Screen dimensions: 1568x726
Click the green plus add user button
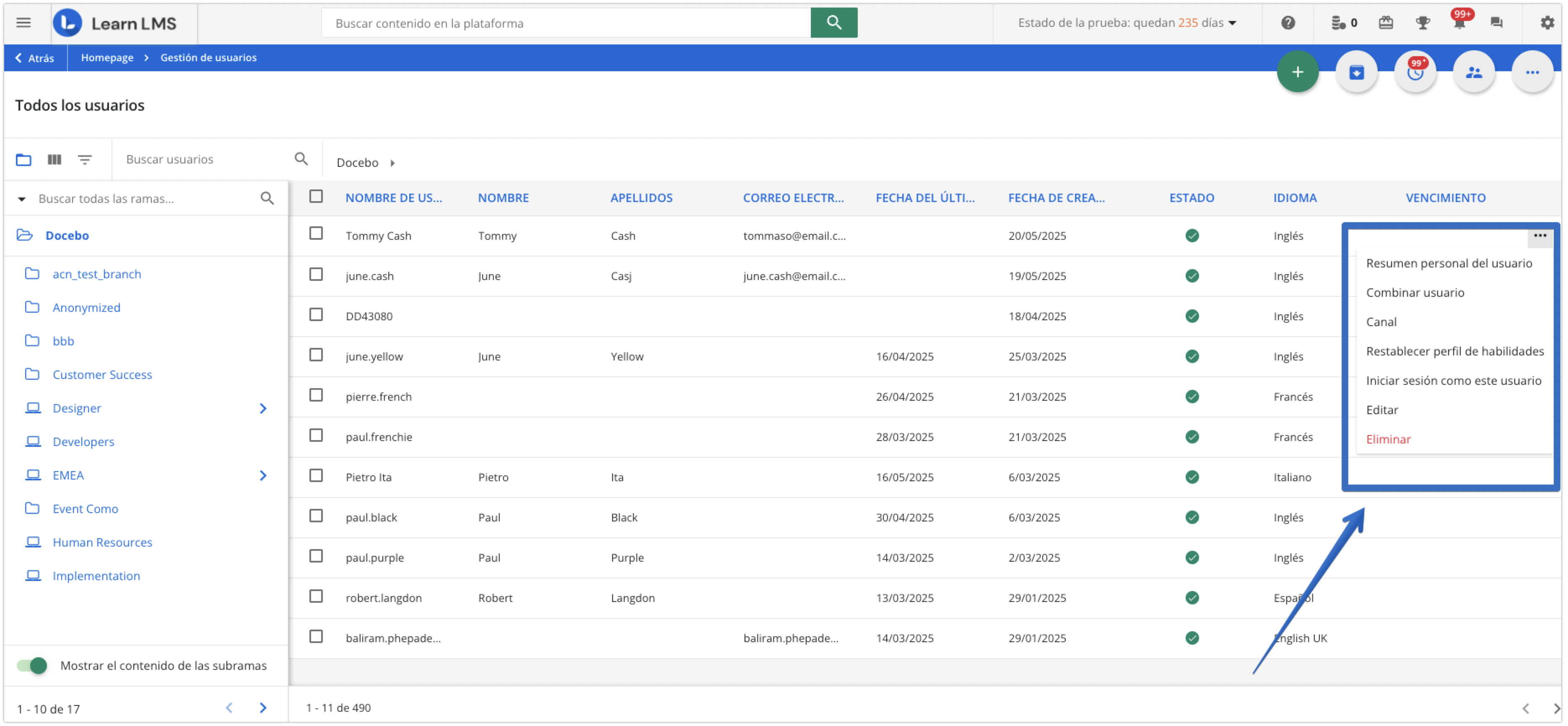(x=1297, y=72)
